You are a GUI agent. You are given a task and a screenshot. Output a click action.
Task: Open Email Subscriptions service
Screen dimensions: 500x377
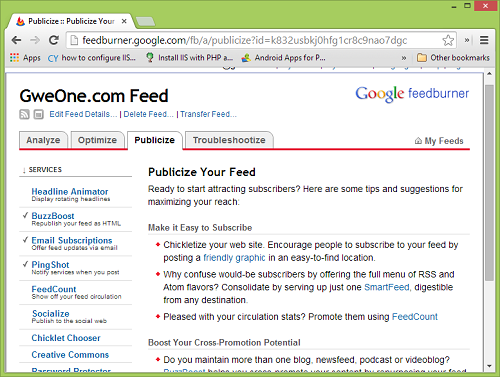pyautogui.click(x=72, y=240)
